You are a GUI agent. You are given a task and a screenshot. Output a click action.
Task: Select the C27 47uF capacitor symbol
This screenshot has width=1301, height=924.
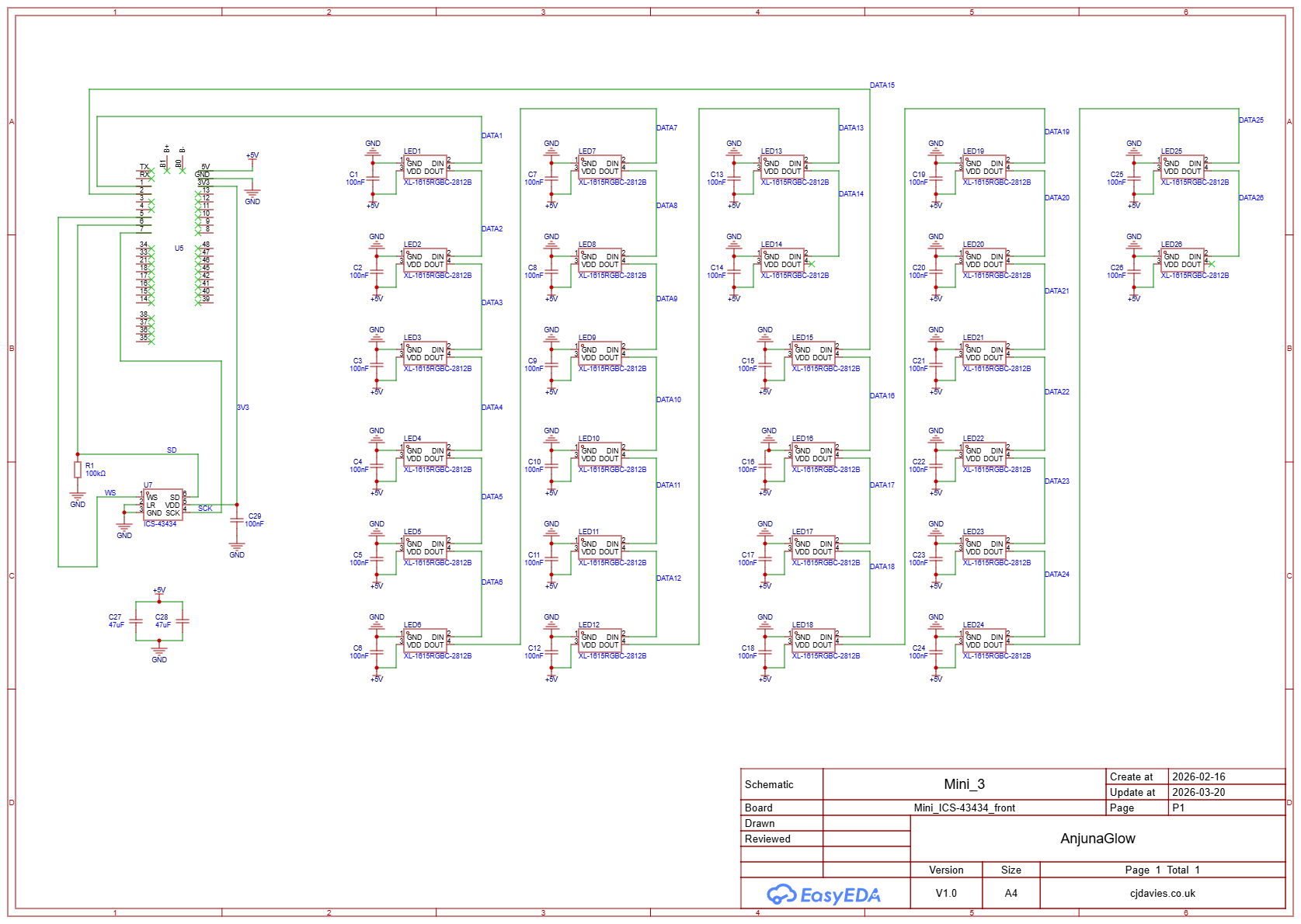coord(136,621)
